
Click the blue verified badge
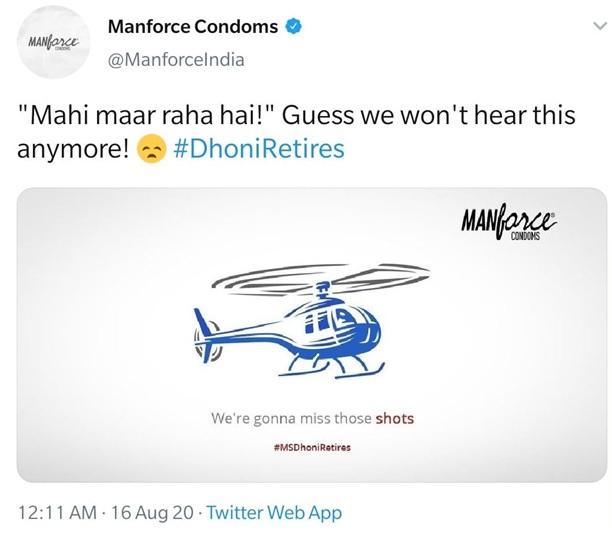pyautogui.click(x=294, y=27)
